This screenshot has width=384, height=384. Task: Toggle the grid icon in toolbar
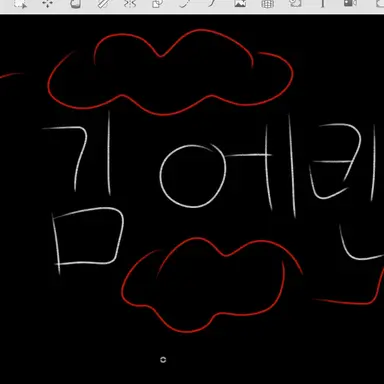267,3
